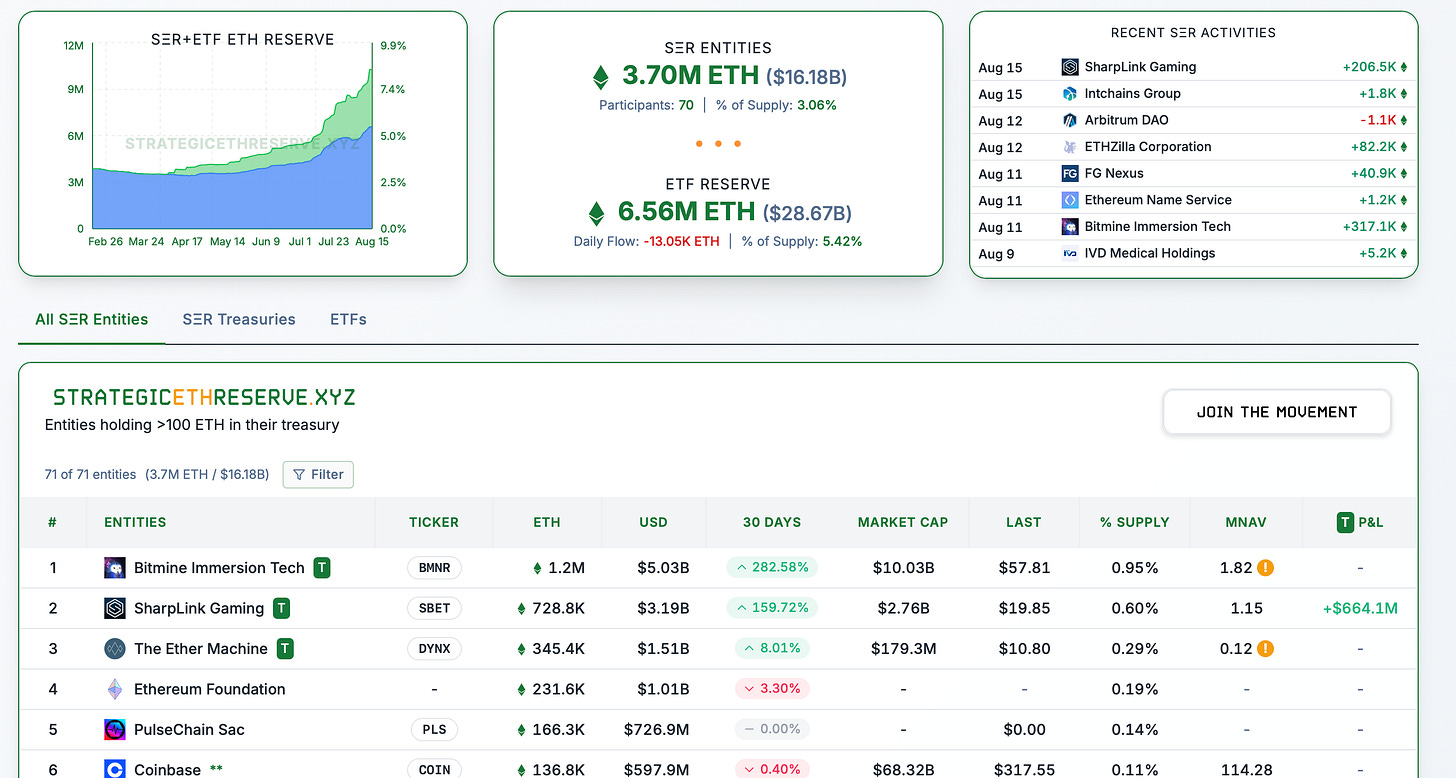Open the ETFs tab
The image size is (1456, 778).
[x=348, y=320]
